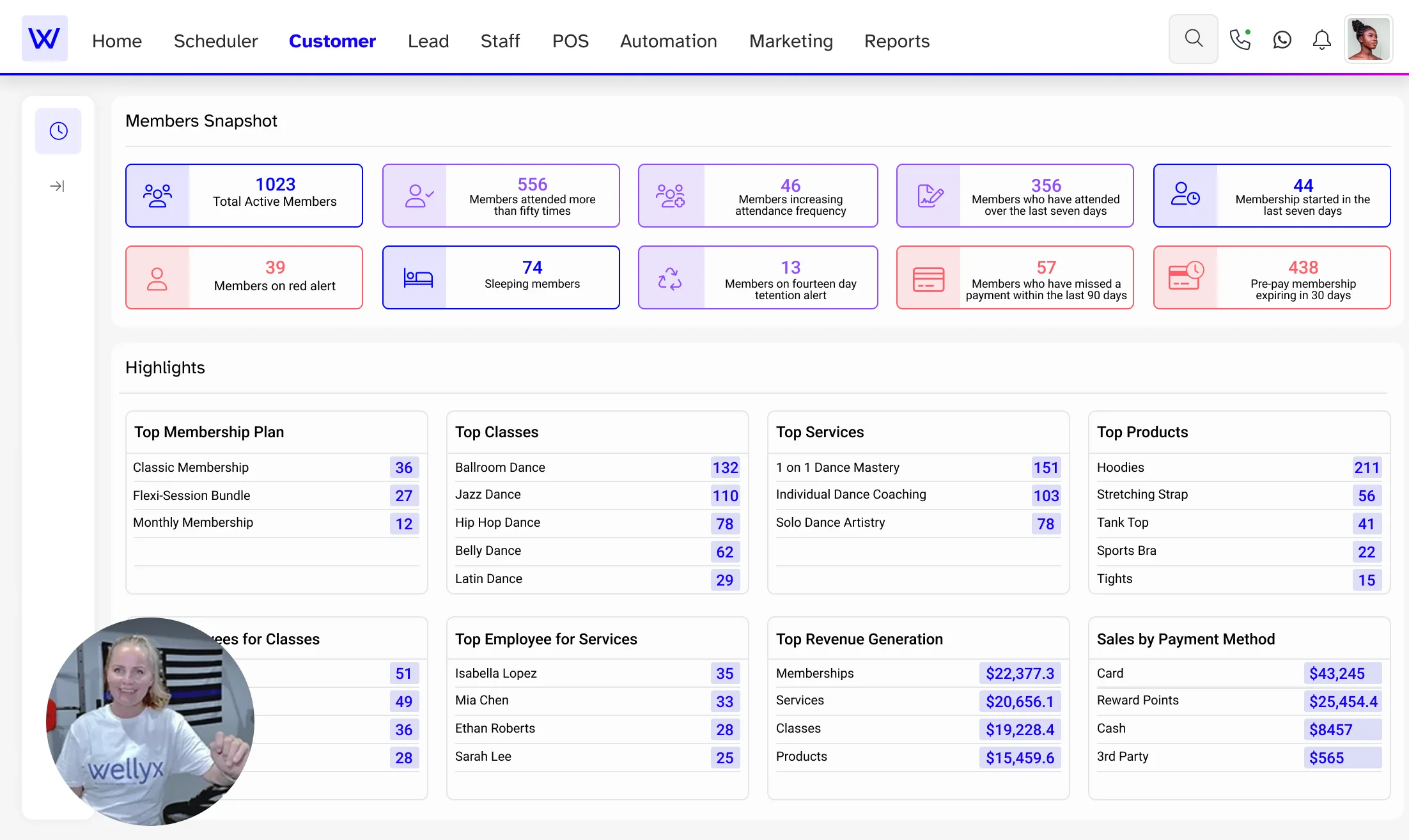
Task: Click the presenter video bubble
Action: tap(150, 721)
